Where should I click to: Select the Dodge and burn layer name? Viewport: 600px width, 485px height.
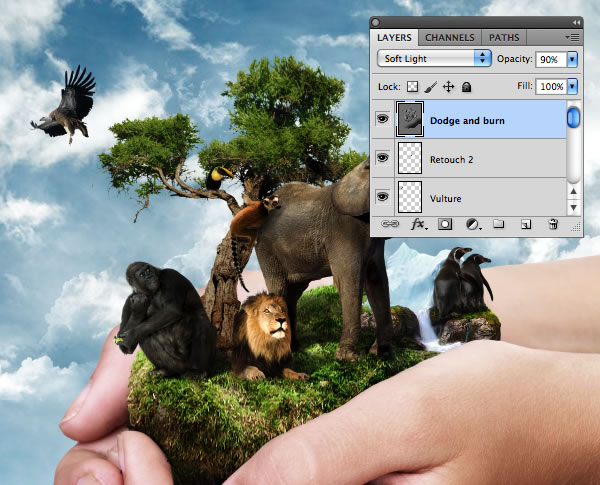[x=467, y=121]
